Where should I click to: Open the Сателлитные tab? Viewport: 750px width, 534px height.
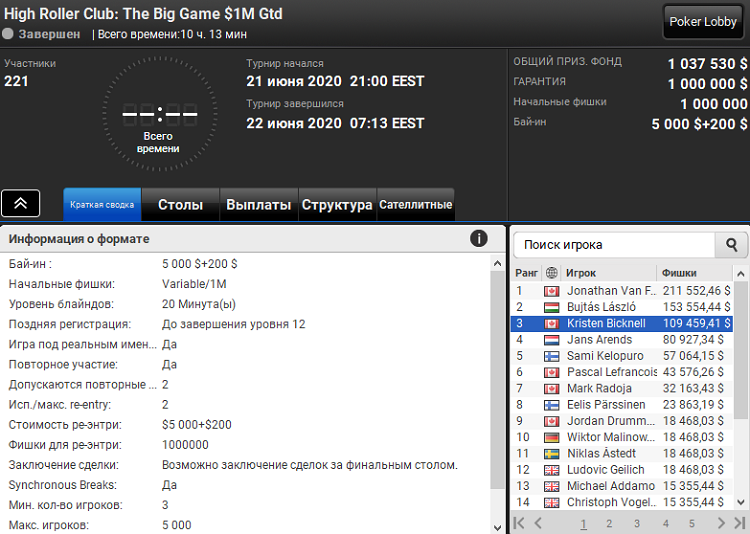click(x=415, y=204)
